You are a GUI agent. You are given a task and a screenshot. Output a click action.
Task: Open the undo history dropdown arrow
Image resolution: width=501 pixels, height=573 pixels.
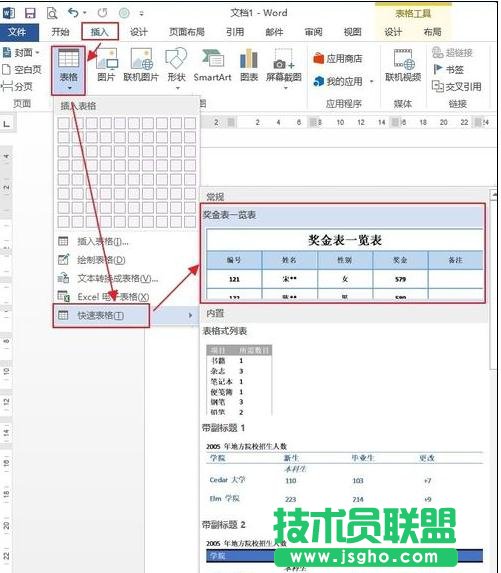click(x=84, y=13)
